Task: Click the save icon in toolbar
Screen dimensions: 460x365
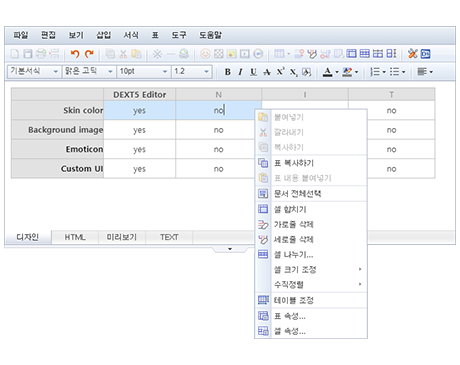Action: [28, 53]
